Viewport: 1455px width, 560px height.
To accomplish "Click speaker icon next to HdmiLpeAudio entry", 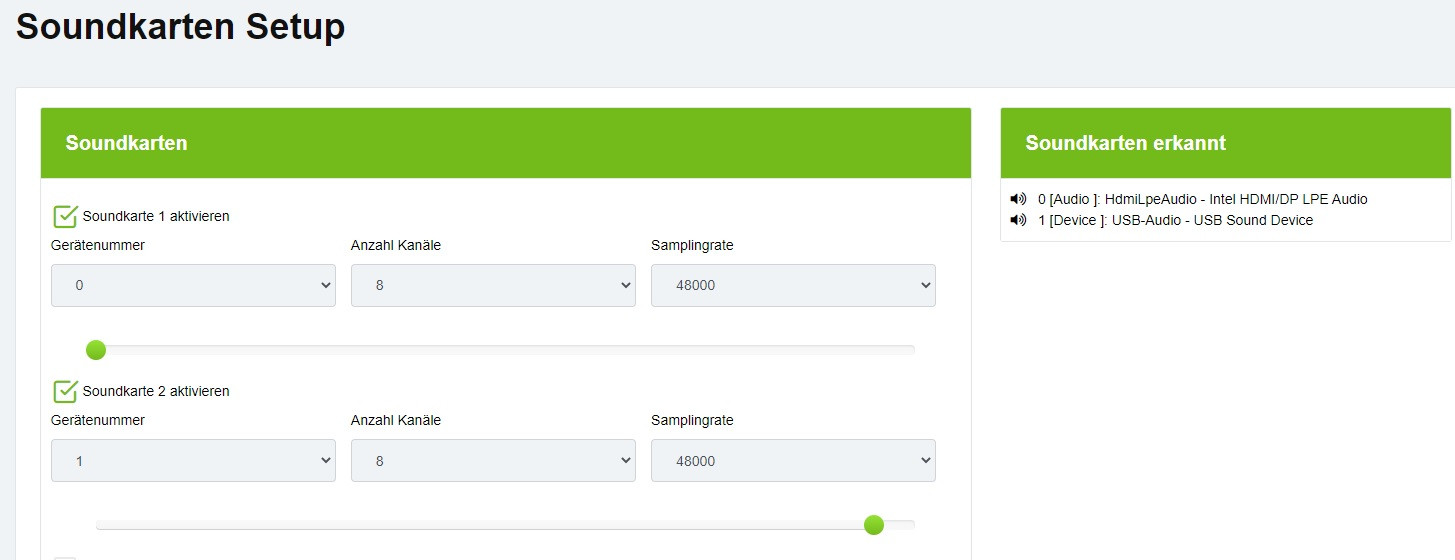I will [x=1018, y=199].
